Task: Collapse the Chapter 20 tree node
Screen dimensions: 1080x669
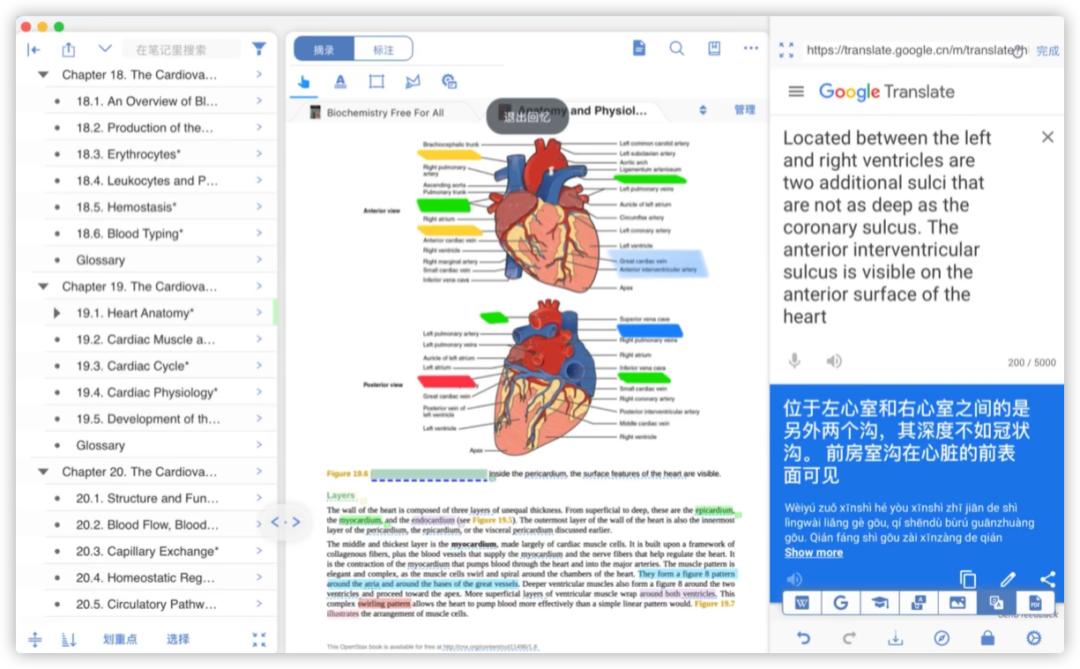Action: coord(43,472)
